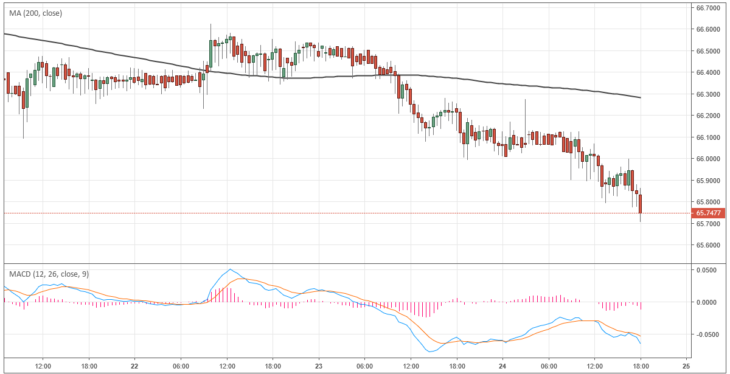Click the last red candlestick at 18:00

pyautogui.click(x=641, y=204)
